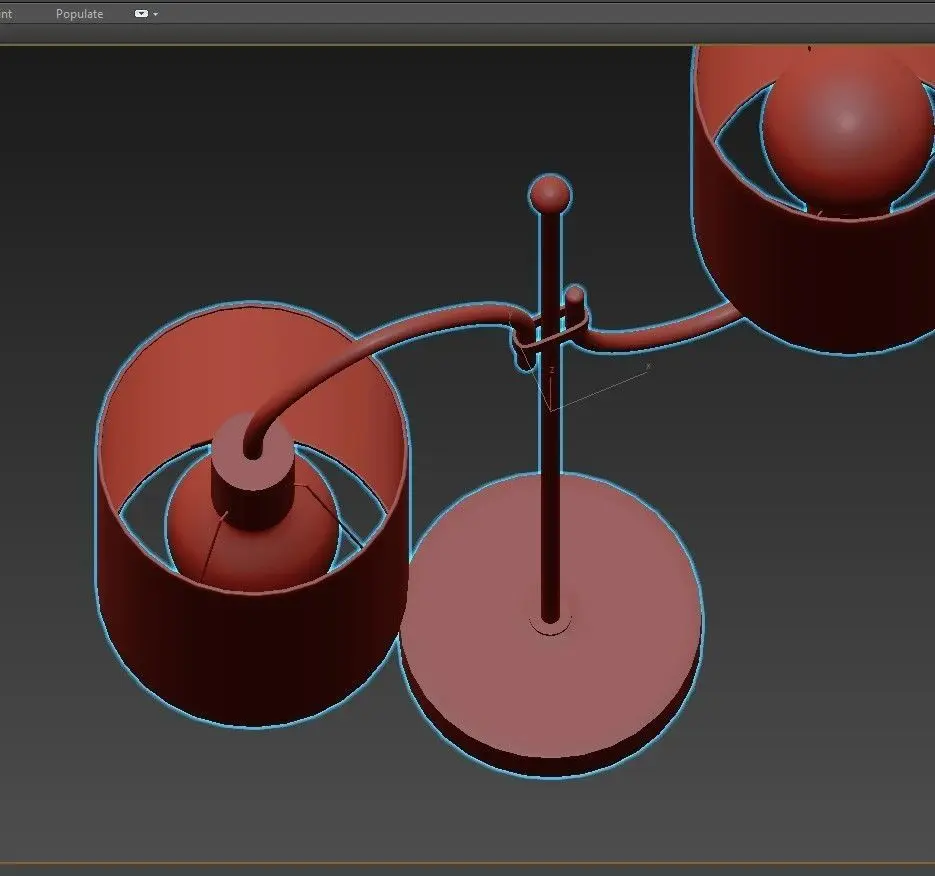Open the Populate ribbon tab
Screen dimensions: 935x876
[x=79, y=14]
